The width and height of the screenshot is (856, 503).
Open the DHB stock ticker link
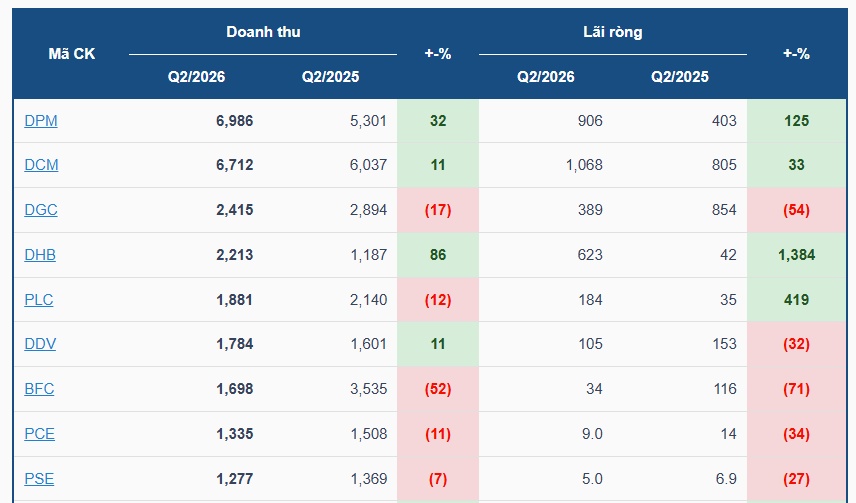40,255
